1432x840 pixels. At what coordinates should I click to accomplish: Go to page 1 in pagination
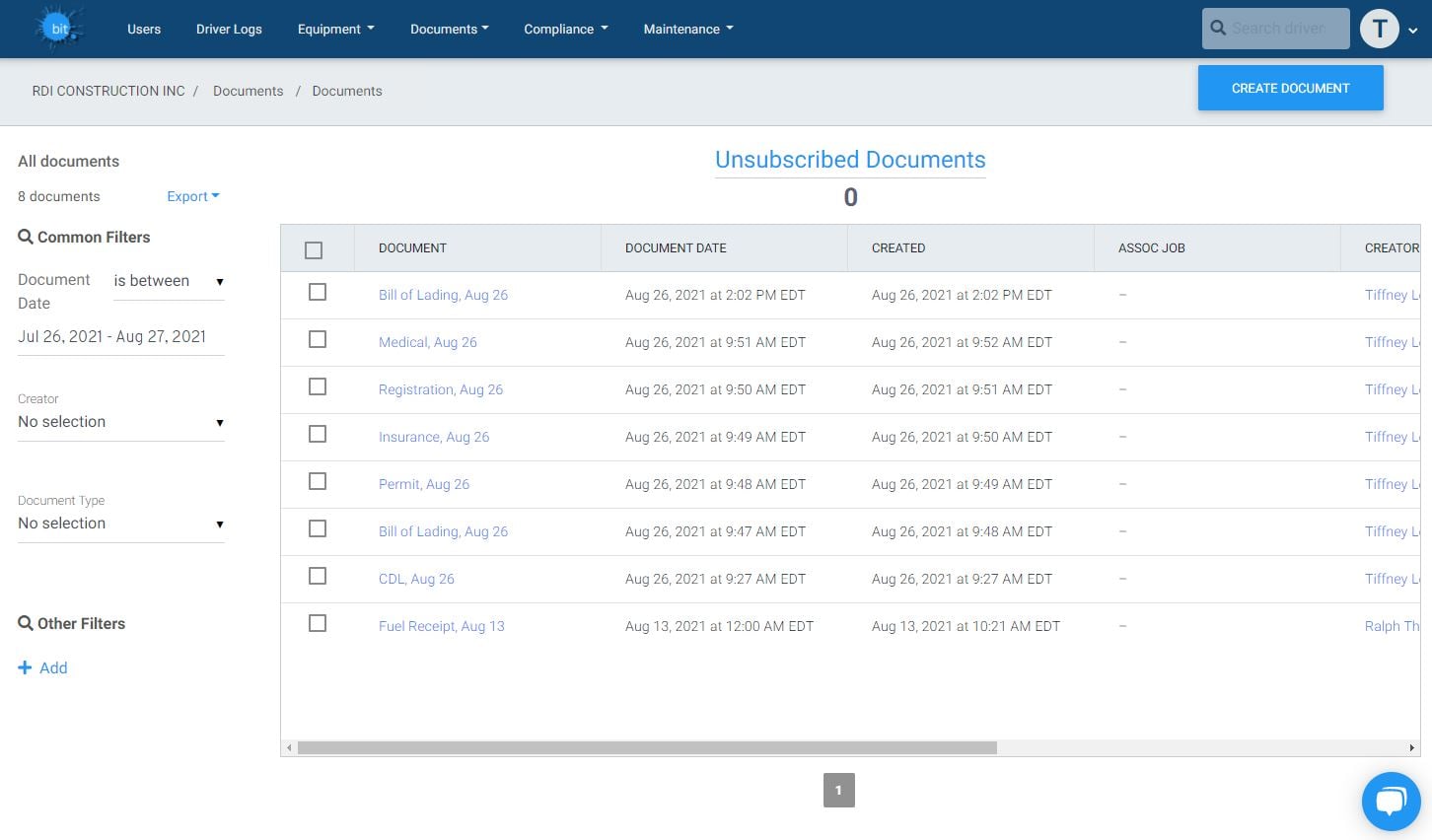(x=838, y=790)
